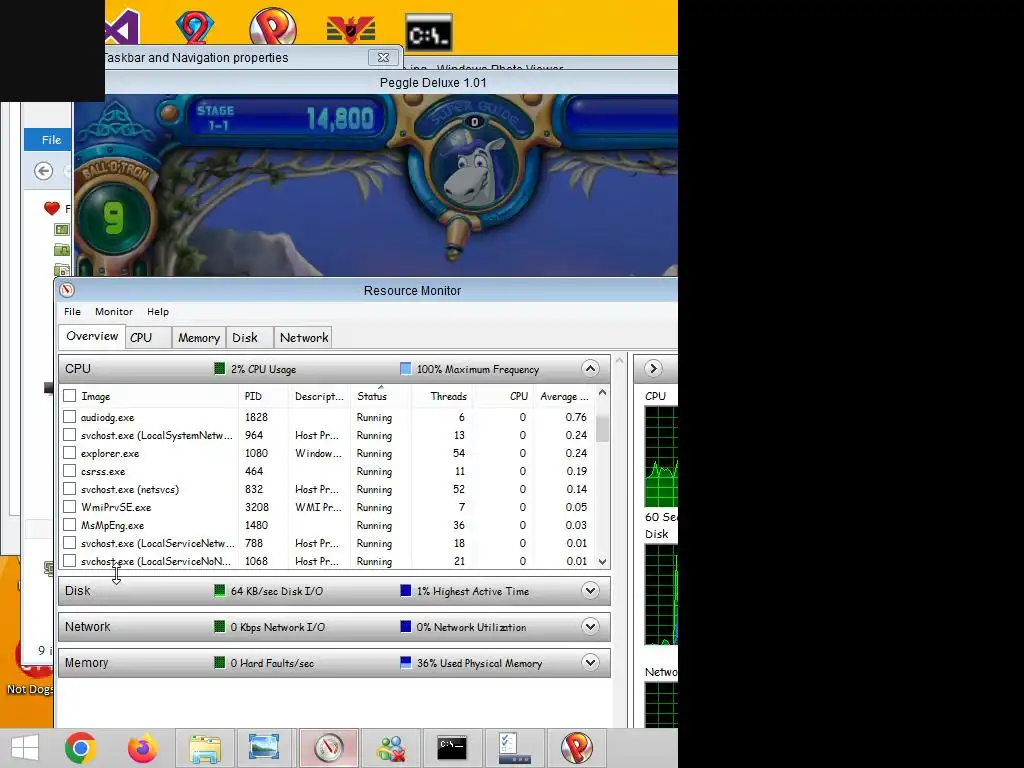Check the svchost.exe (LocalSystemNetw...) checkbox
Image resolution: width=1024 pixels, height=768 pixels.
tap(69, 434)
